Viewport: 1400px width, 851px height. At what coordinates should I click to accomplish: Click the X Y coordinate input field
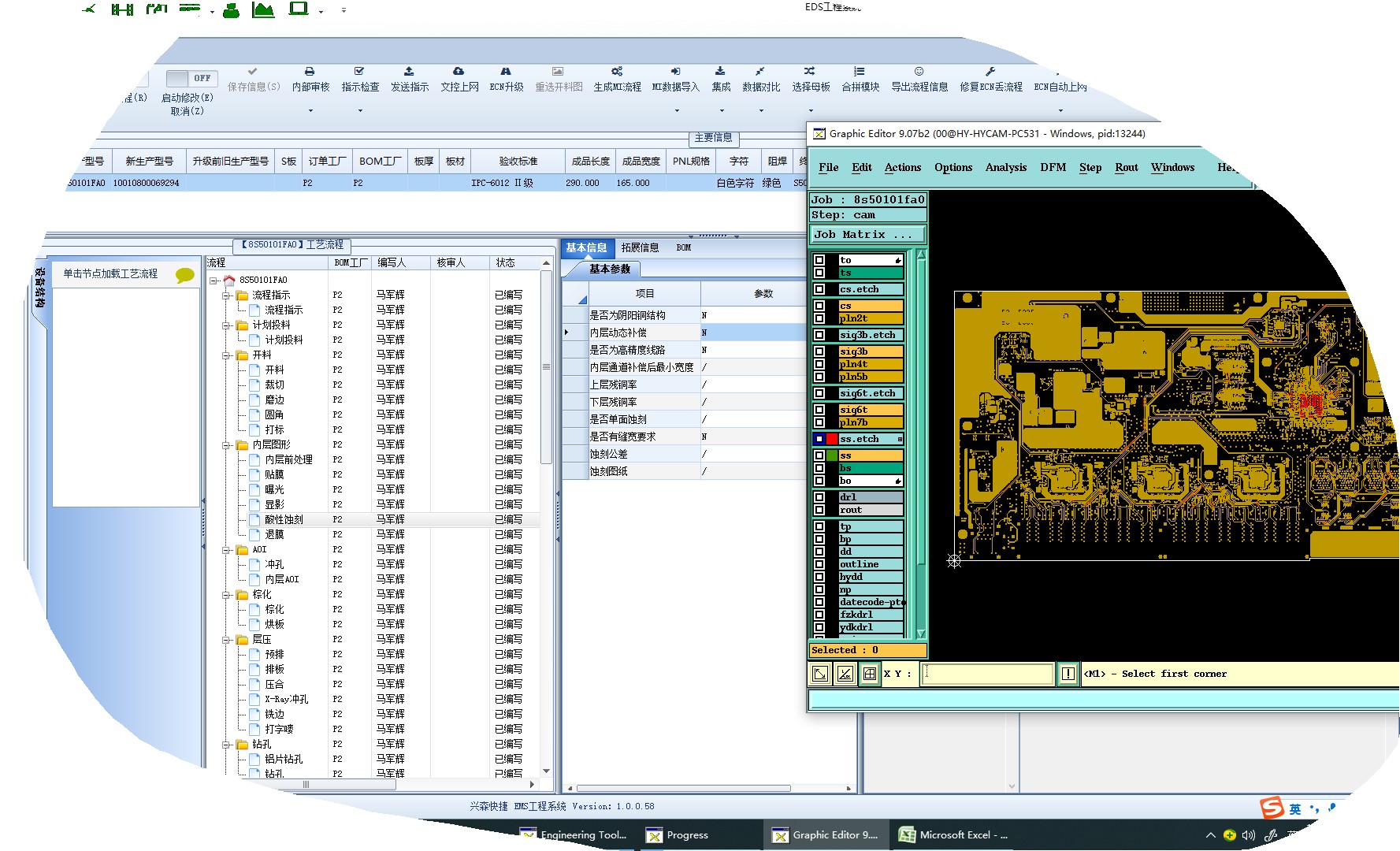tap(987, 674)
